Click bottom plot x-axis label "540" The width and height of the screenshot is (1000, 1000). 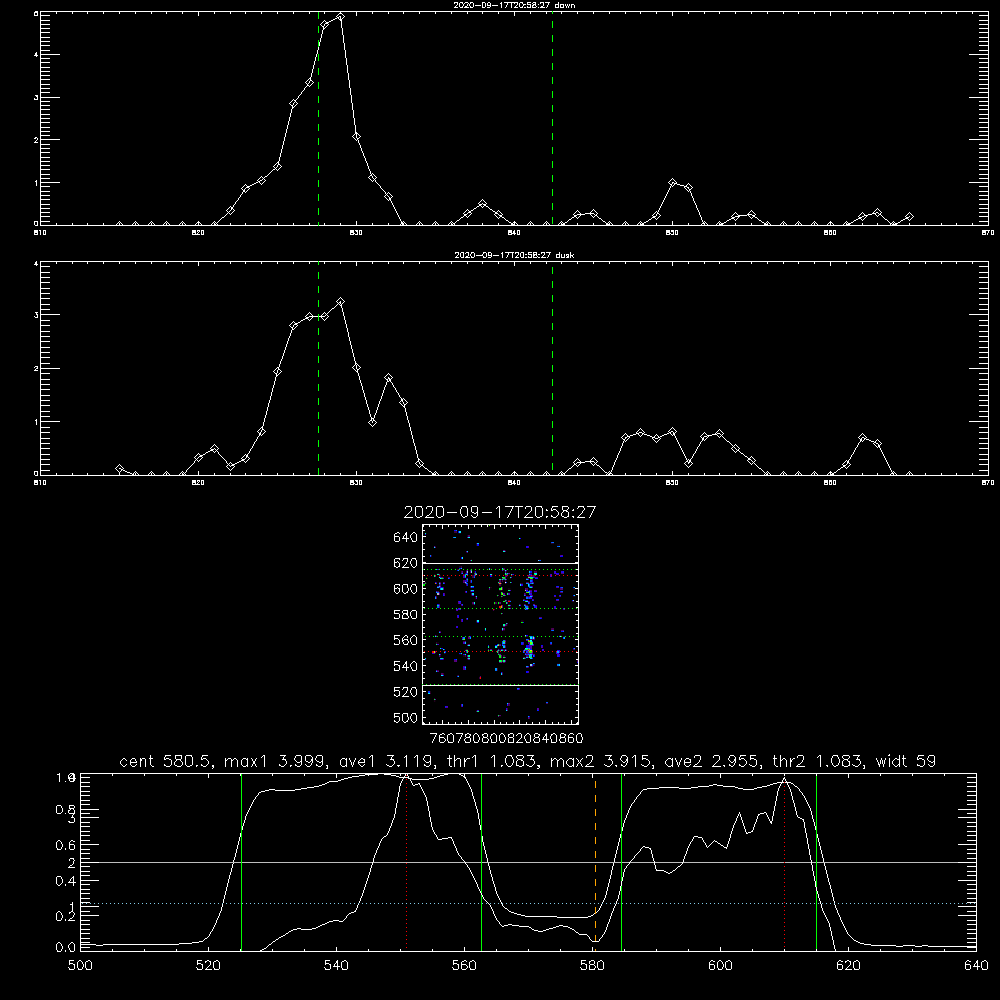coord(336,966)
